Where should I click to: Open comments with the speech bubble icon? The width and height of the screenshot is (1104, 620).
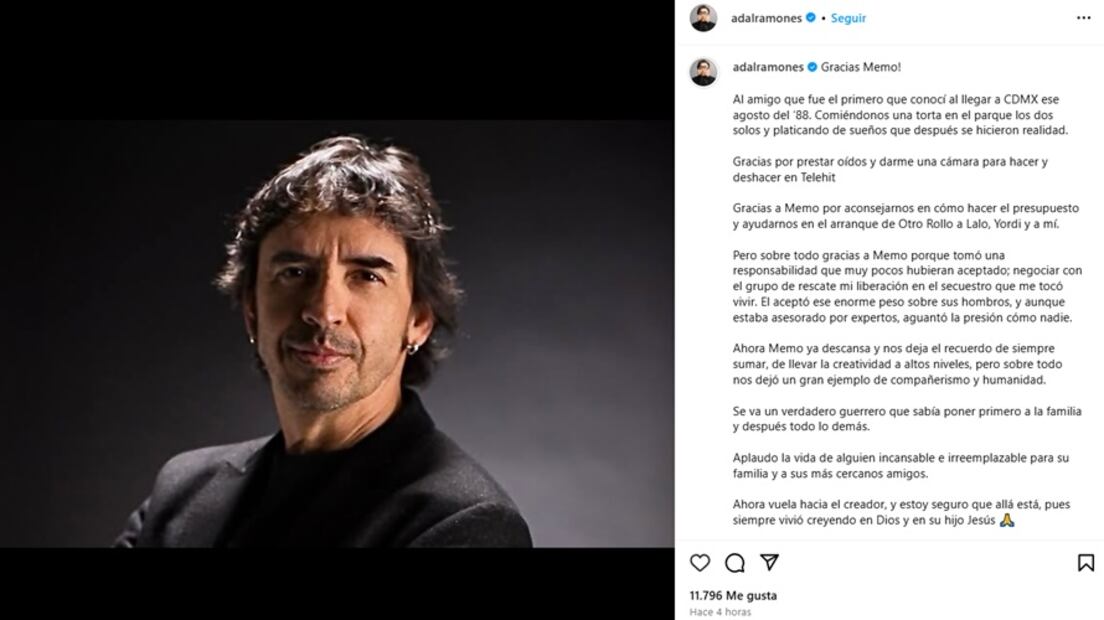pos(734,562)
